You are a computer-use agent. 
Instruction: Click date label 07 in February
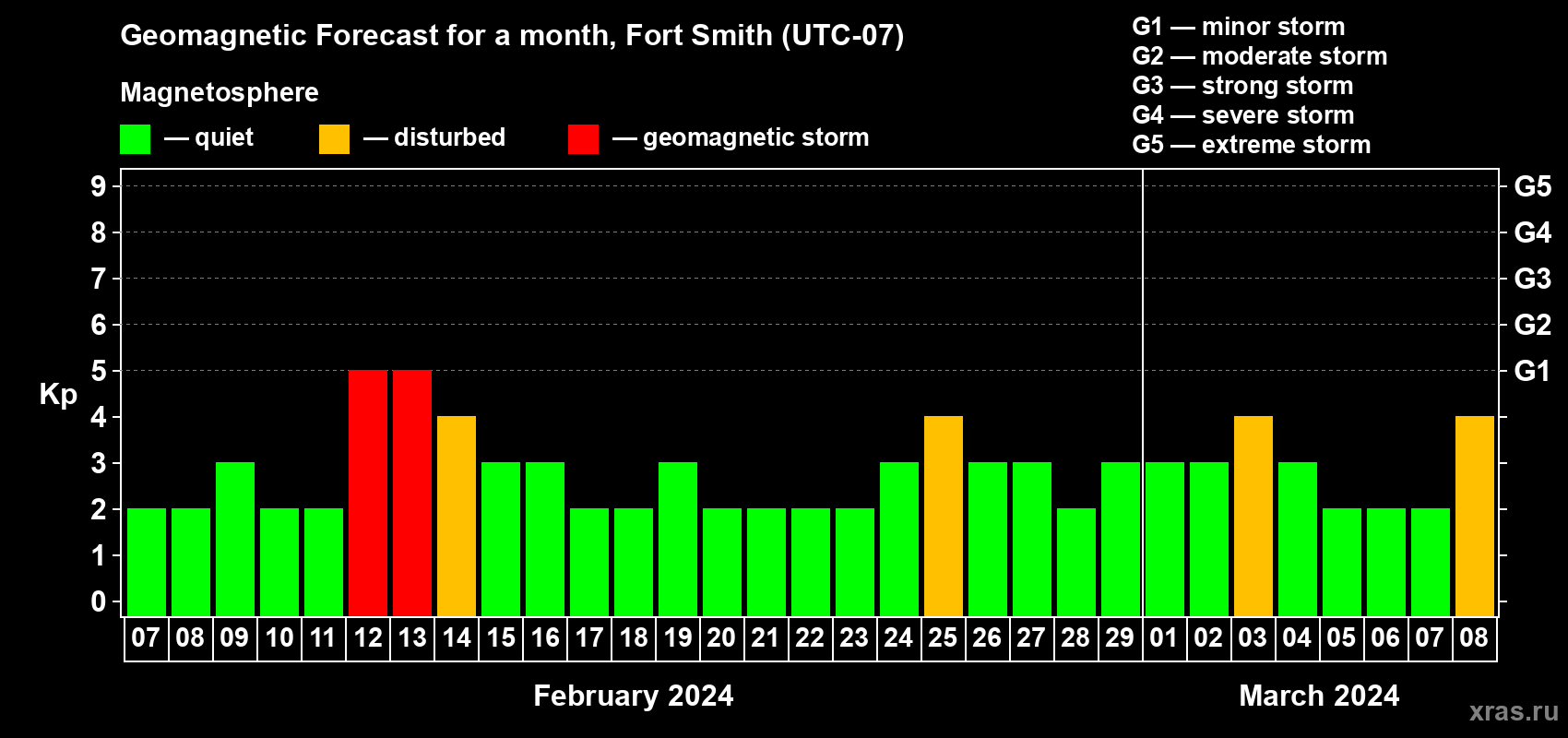pos(146,638)
